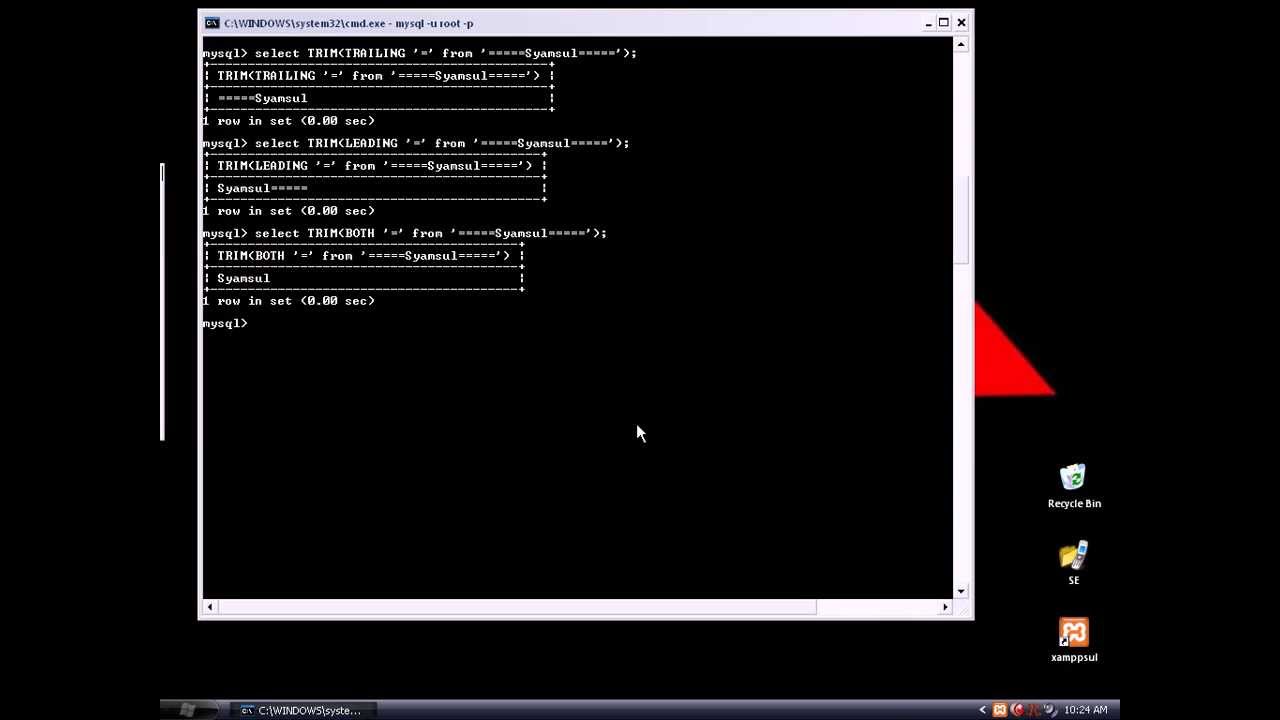Click the plain 'Syamsul' result under TRIM(BOTH
Image resolution: width=1280 pixels, height=720 pixels.
tap(243, 278)
